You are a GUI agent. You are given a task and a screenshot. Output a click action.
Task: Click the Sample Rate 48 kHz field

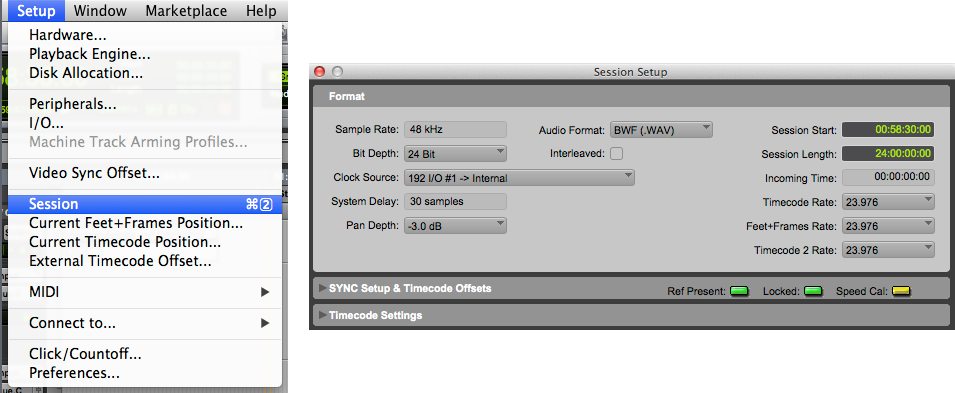coord(455,129)
